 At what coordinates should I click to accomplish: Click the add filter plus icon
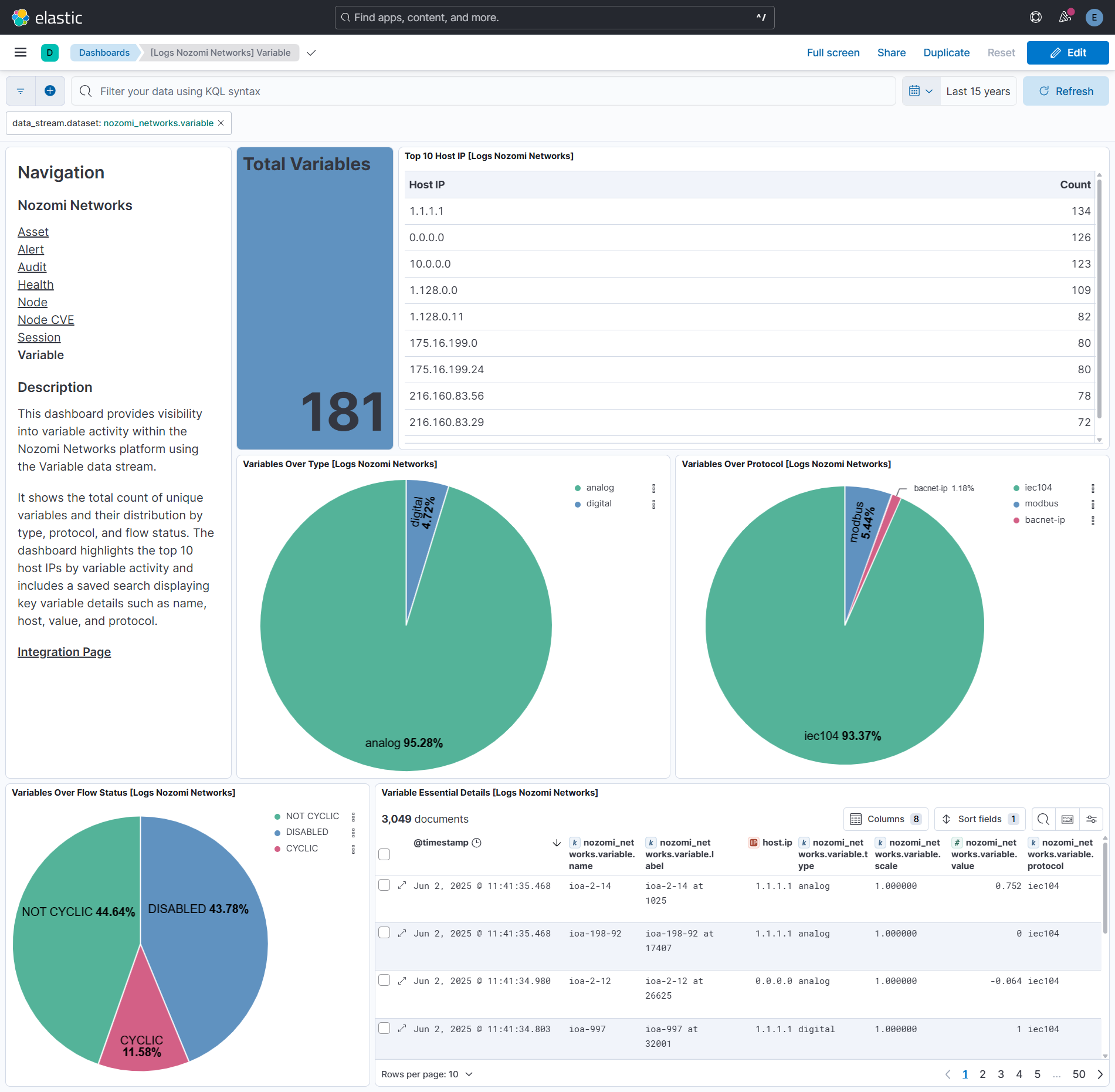(x=50, y=91)
